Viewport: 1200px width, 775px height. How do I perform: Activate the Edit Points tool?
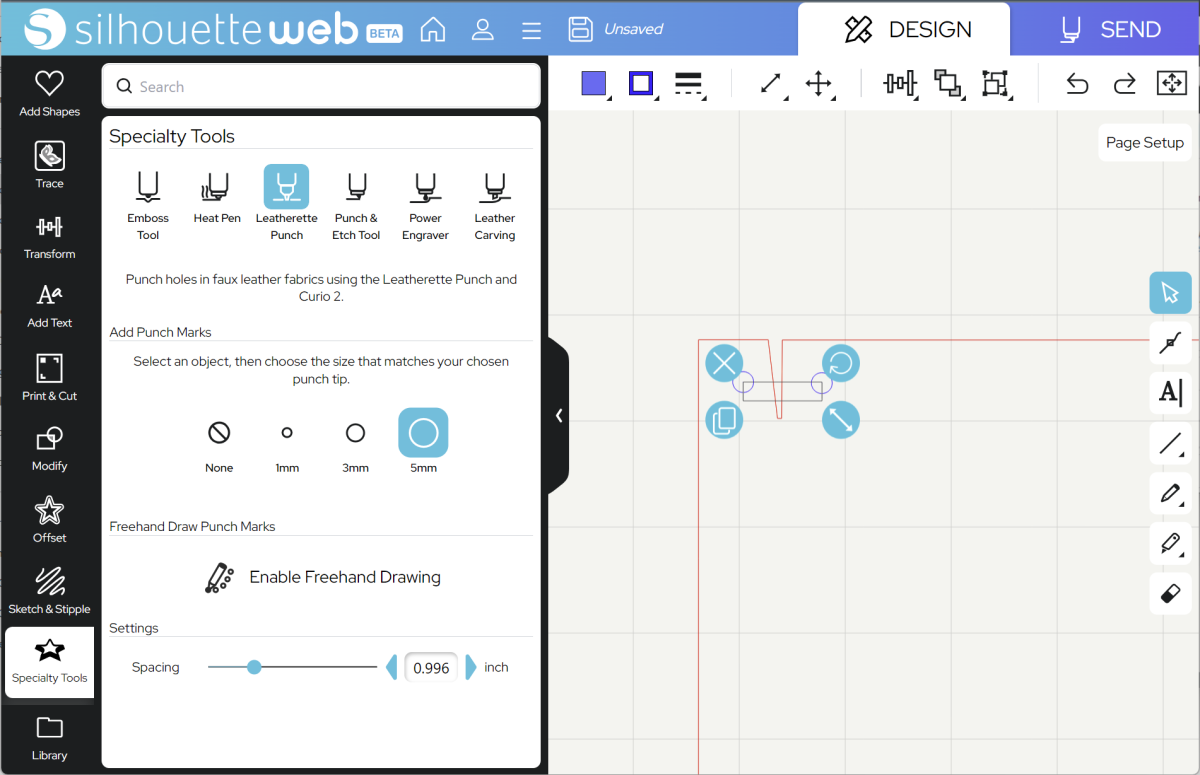[x=1170, y=343]
